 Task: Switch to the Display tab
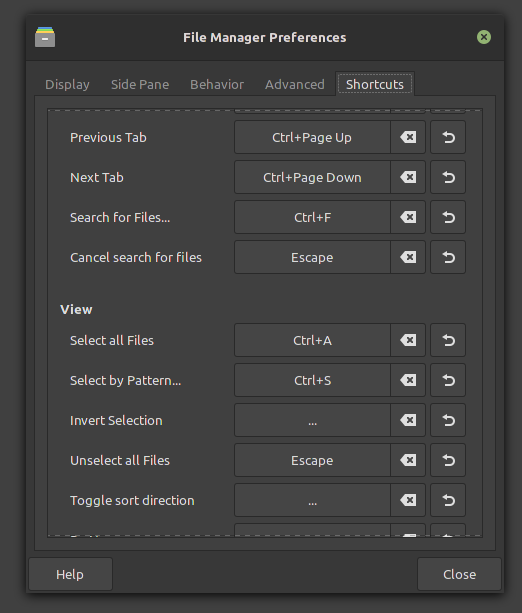67,84
